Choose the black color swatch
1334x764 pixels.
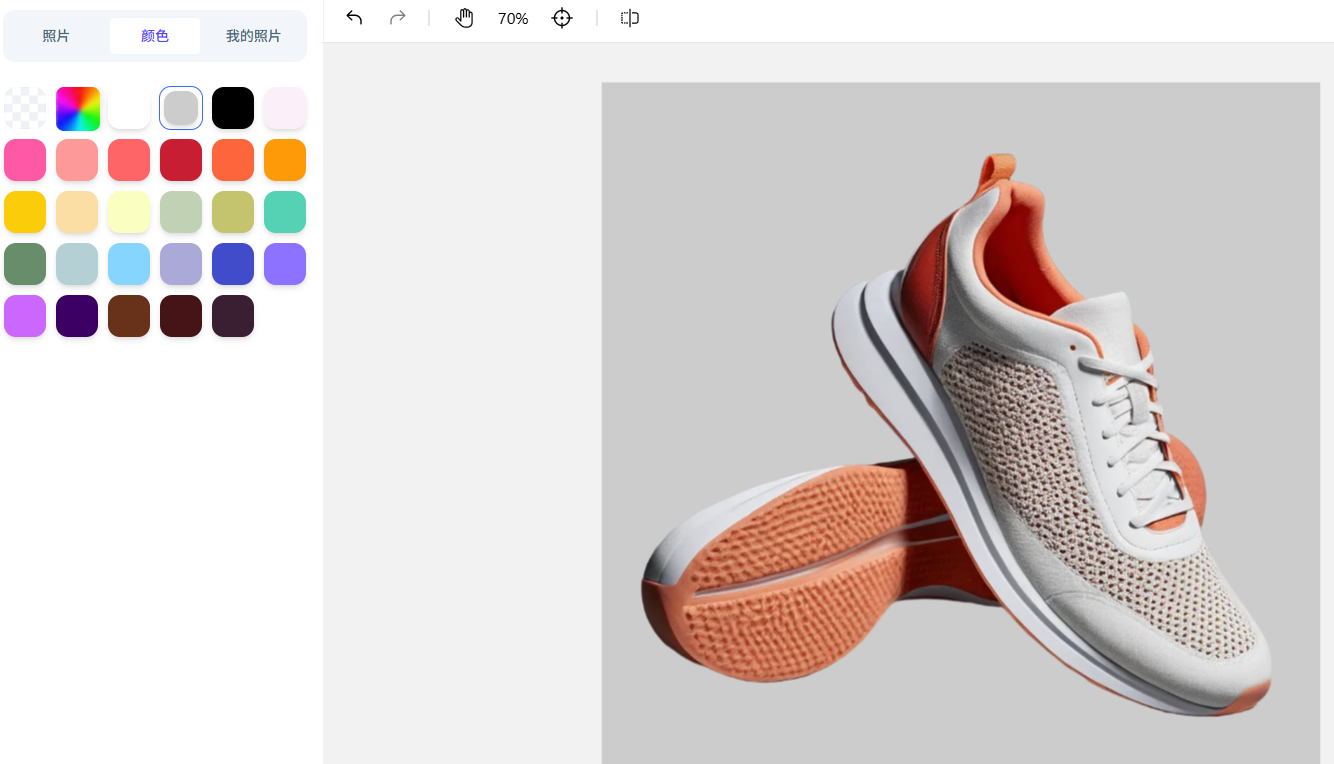click(233, 108)
